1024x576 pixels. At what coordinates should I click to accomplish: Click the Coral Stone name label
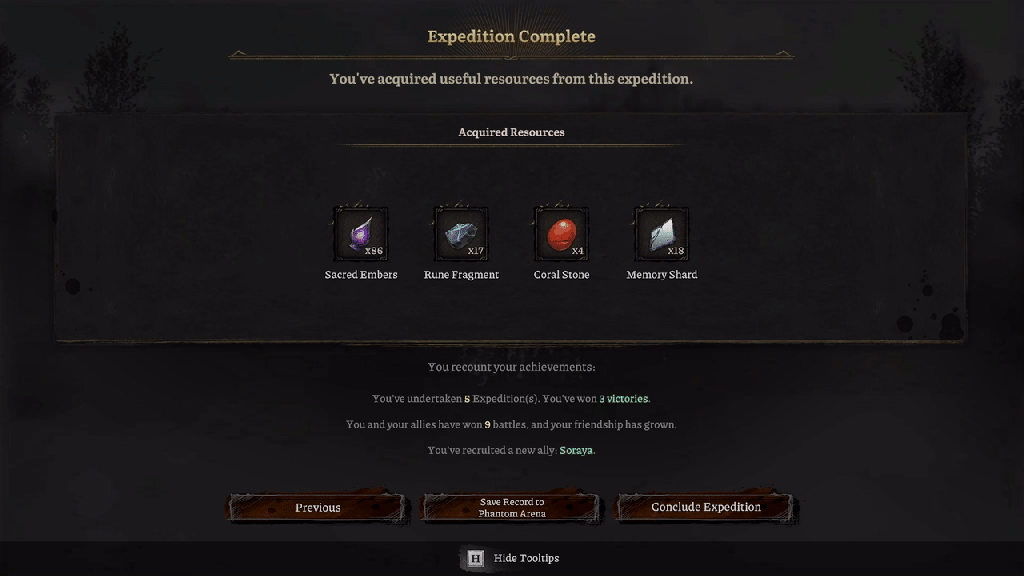click(561, 275)
